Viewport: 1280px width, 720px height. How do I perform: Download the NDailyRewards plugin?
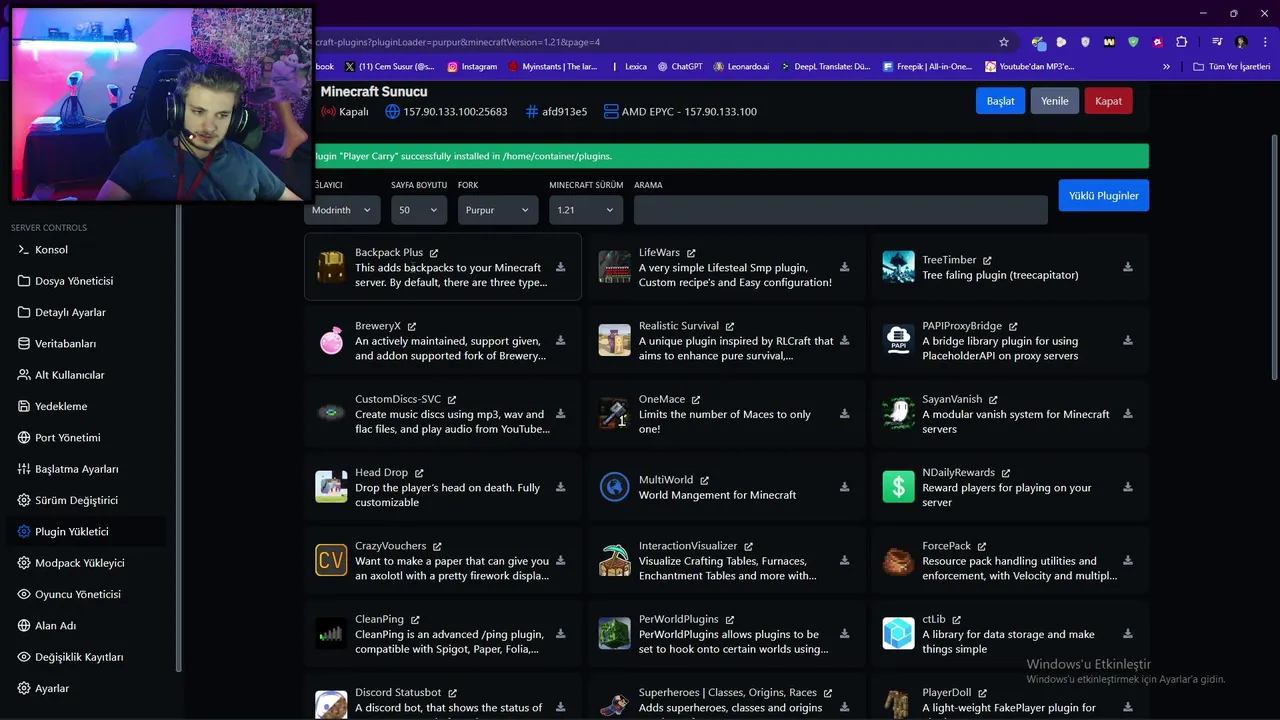(x=1127, y=487)
